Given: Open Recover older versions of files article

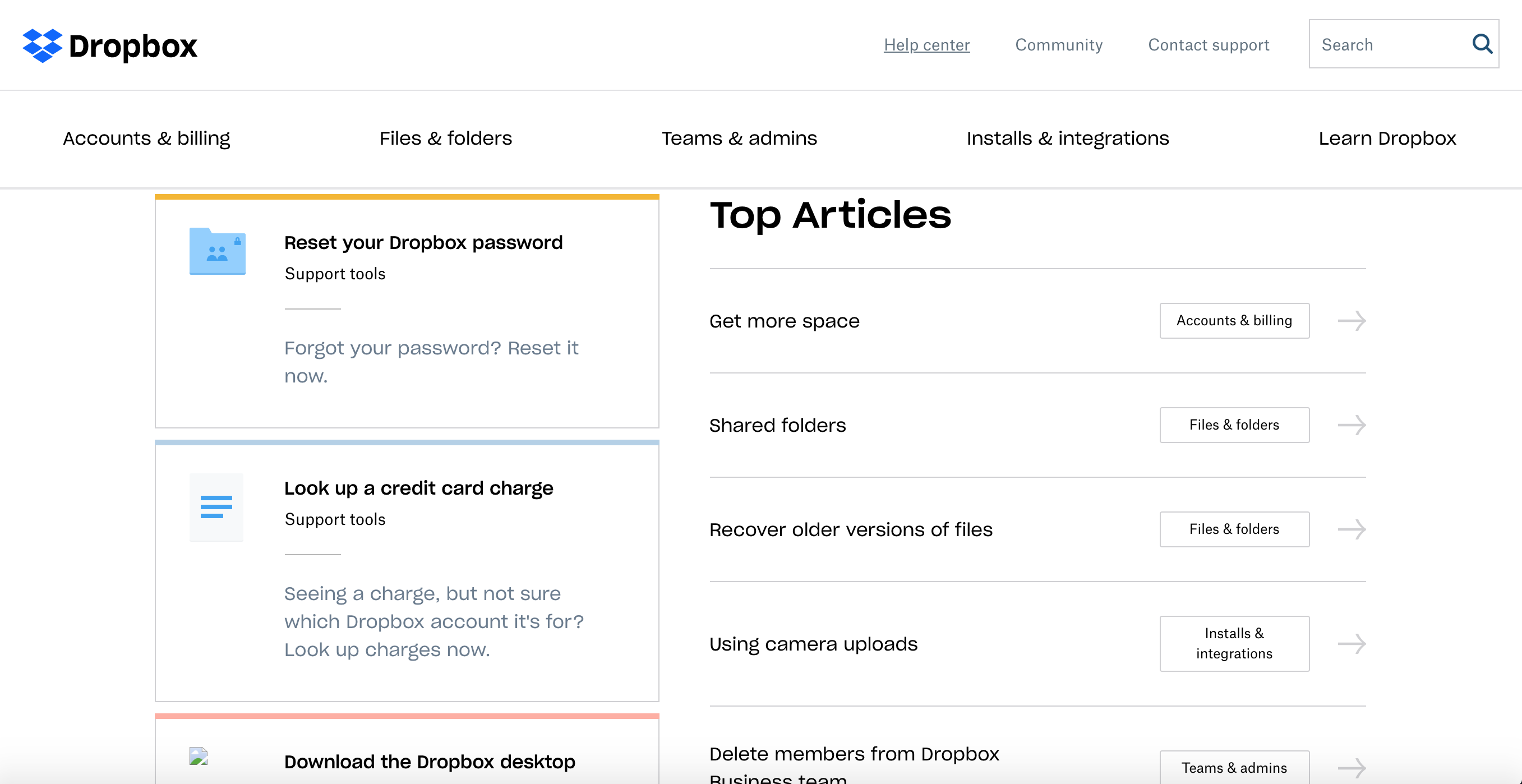Looking at the screenshot, I should 851,529.
